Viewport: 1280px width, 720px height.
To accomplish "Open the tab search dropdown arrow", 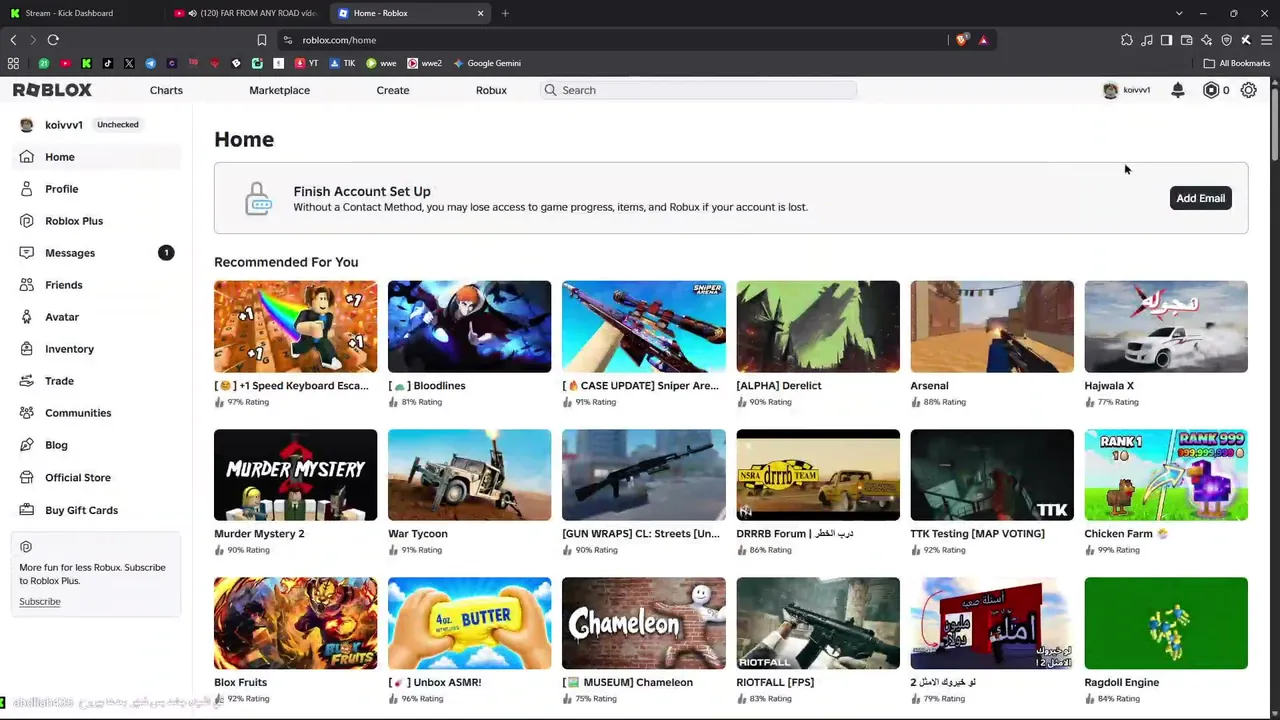I will [x=1179, y=13].
